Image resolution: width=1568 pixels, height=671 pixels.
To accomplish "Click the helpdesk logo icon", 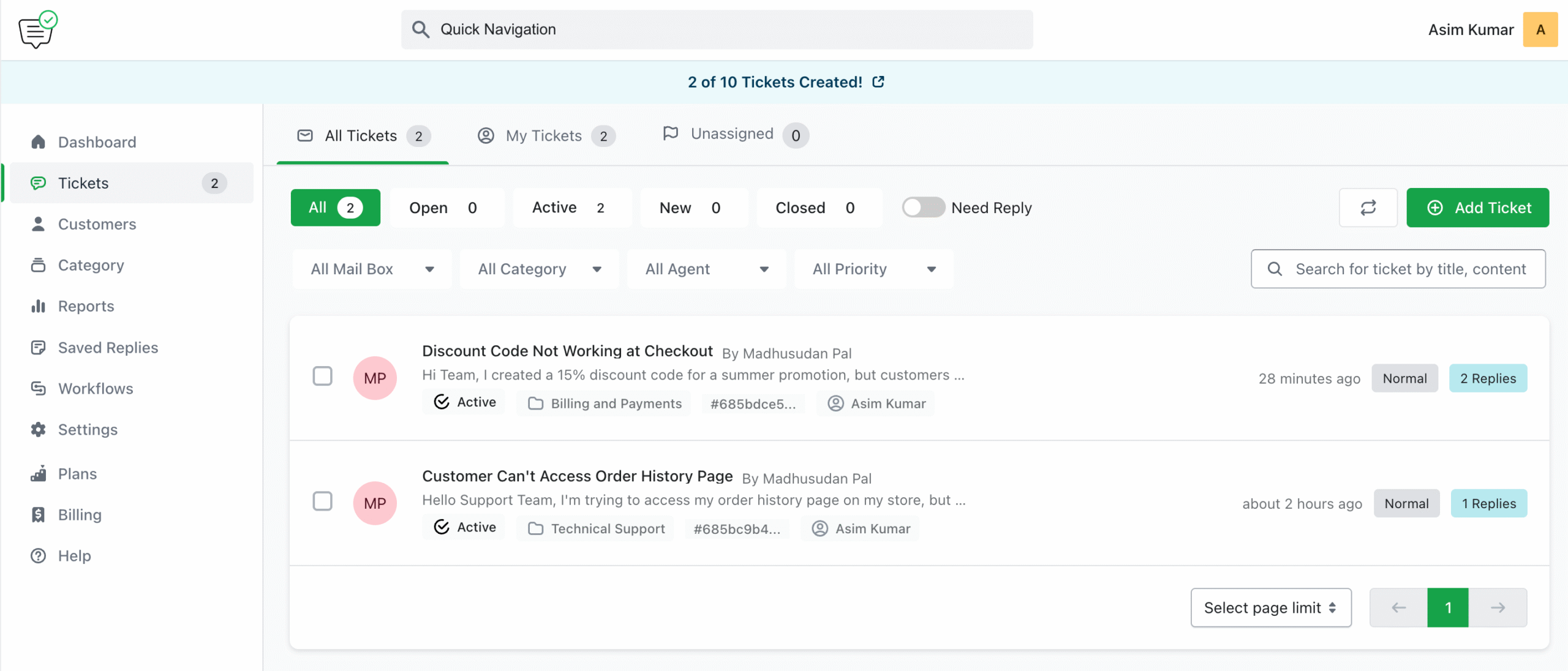I will pos(37,29).
